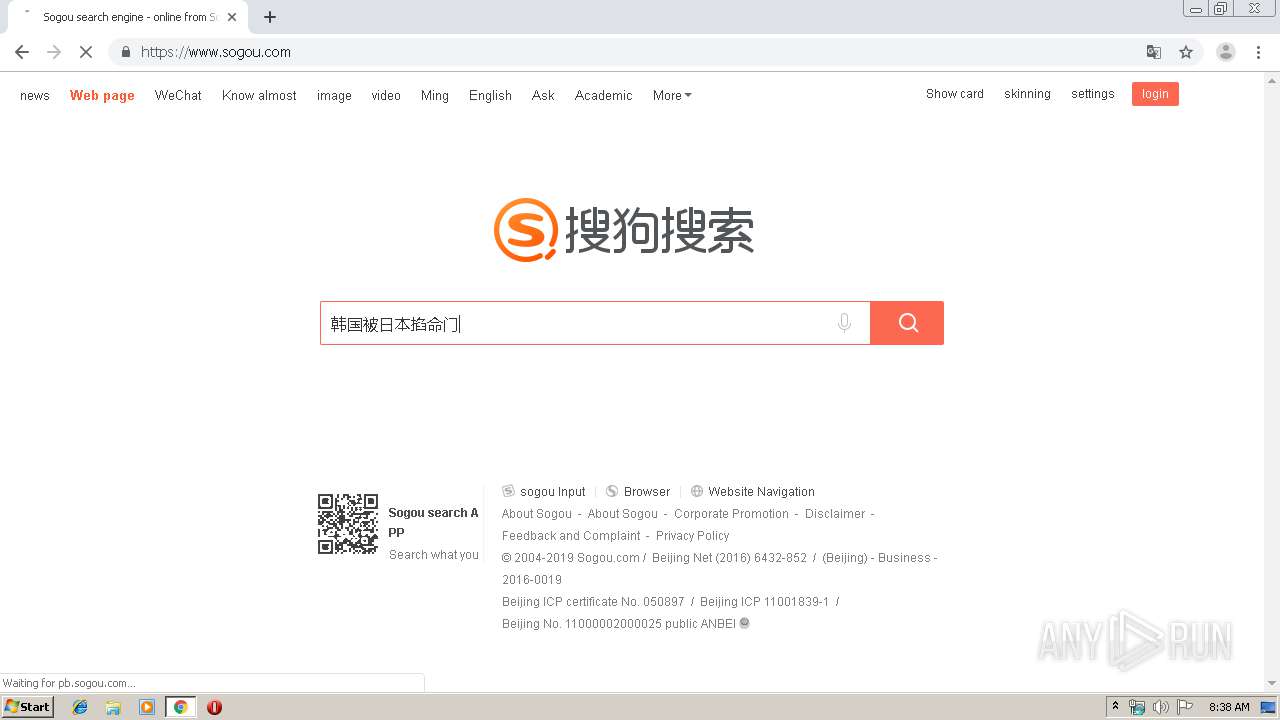Click the Sogou app QR code
The image size is (1280, 720).
click(x=348, y=523)
